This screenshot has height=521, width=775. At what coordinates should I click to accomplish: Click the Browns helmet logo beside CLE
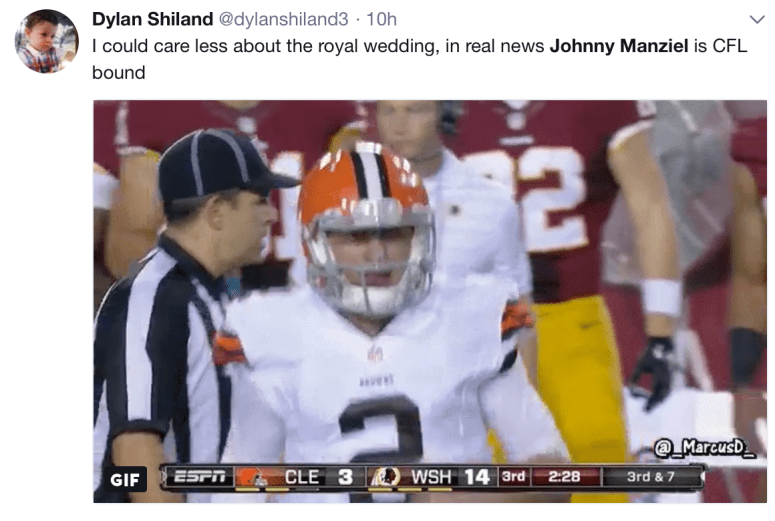tap(253, 477)
